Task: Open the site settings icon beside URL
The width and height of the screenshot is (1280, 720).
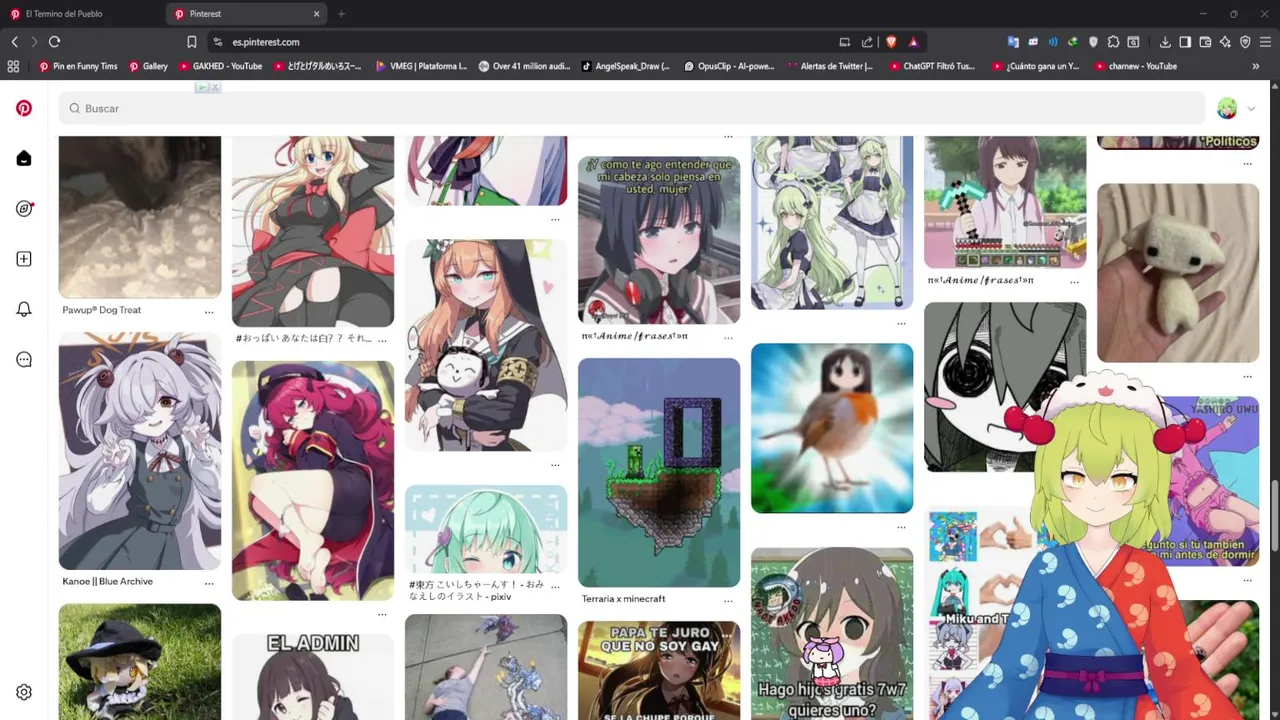Action: click(x=217, y=42)
